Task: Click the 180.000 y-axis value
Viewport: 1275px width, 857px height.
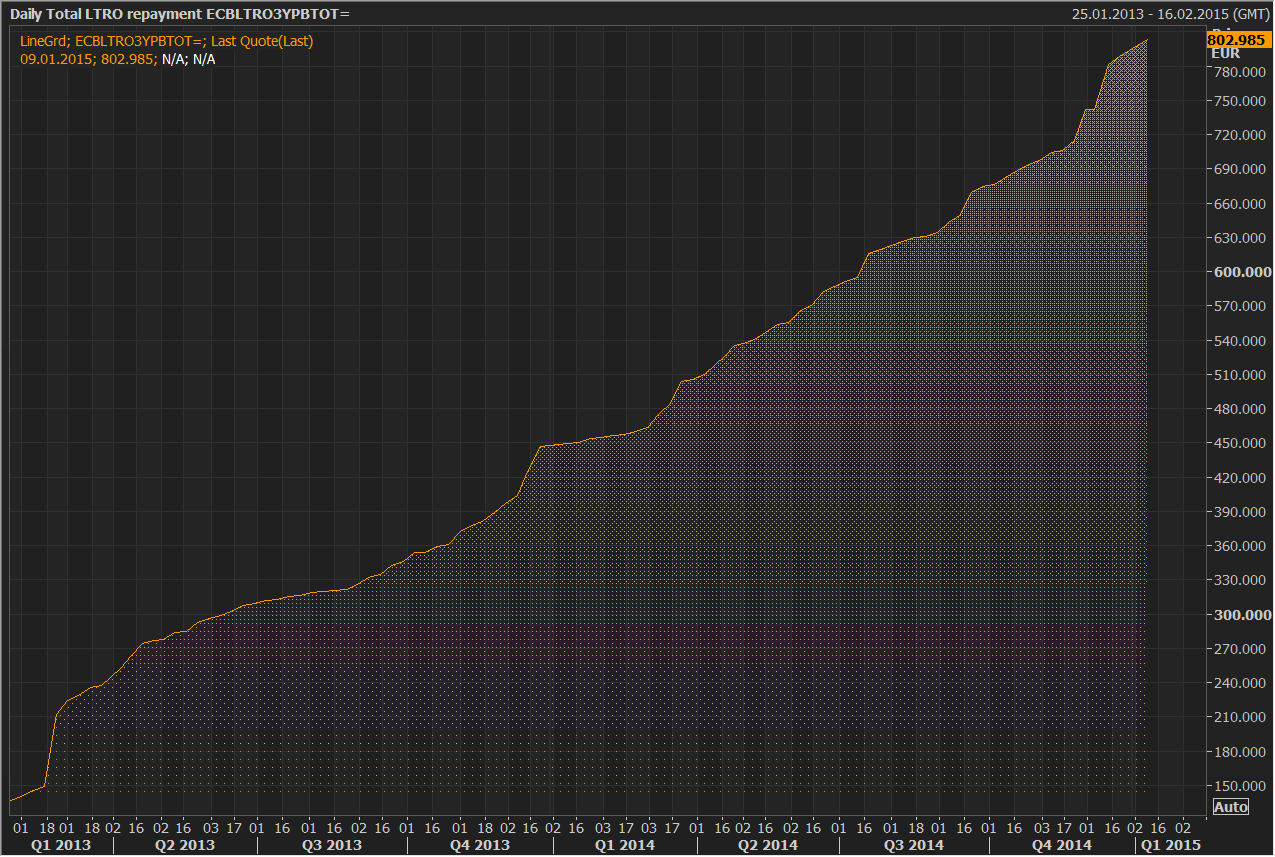Action: (x=1239, y=752)
